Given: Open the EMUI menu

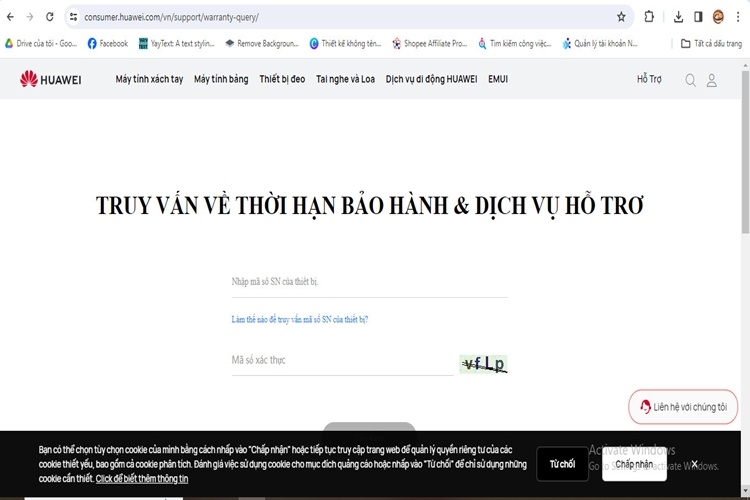Looking at the screenshot, I should coord(498,79).
